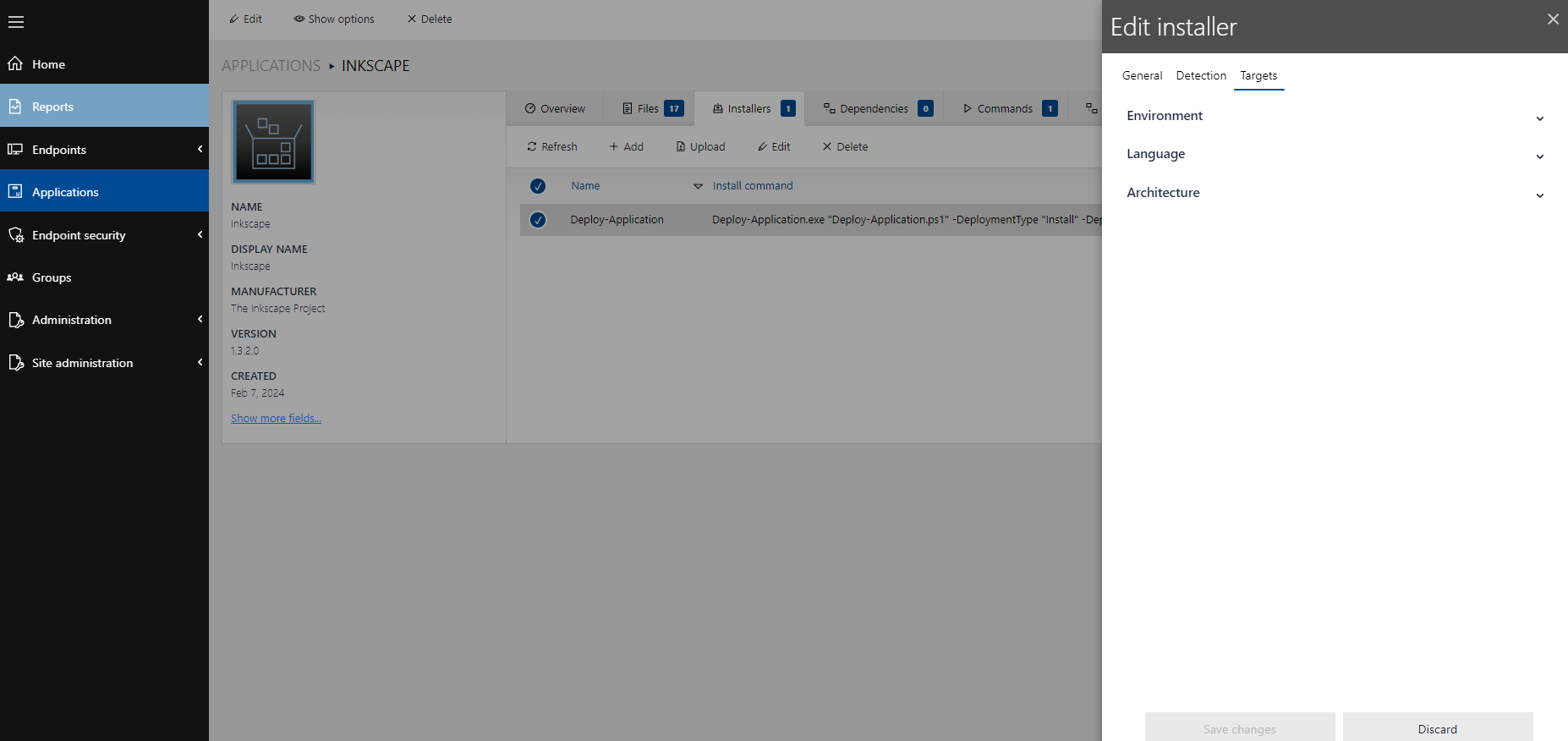1568x741 pixels.
Task: Switch to the Detection tab
Action: point(1201,75)
